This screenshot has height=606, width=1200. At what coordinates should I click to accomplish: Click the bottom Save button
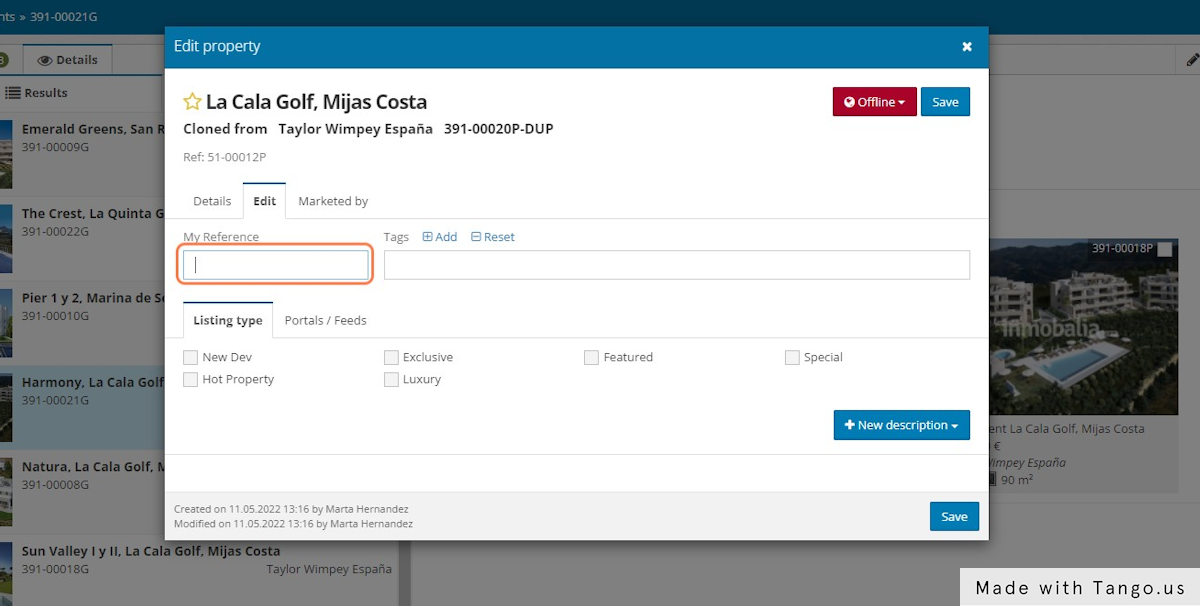click(x=953, y=516)
